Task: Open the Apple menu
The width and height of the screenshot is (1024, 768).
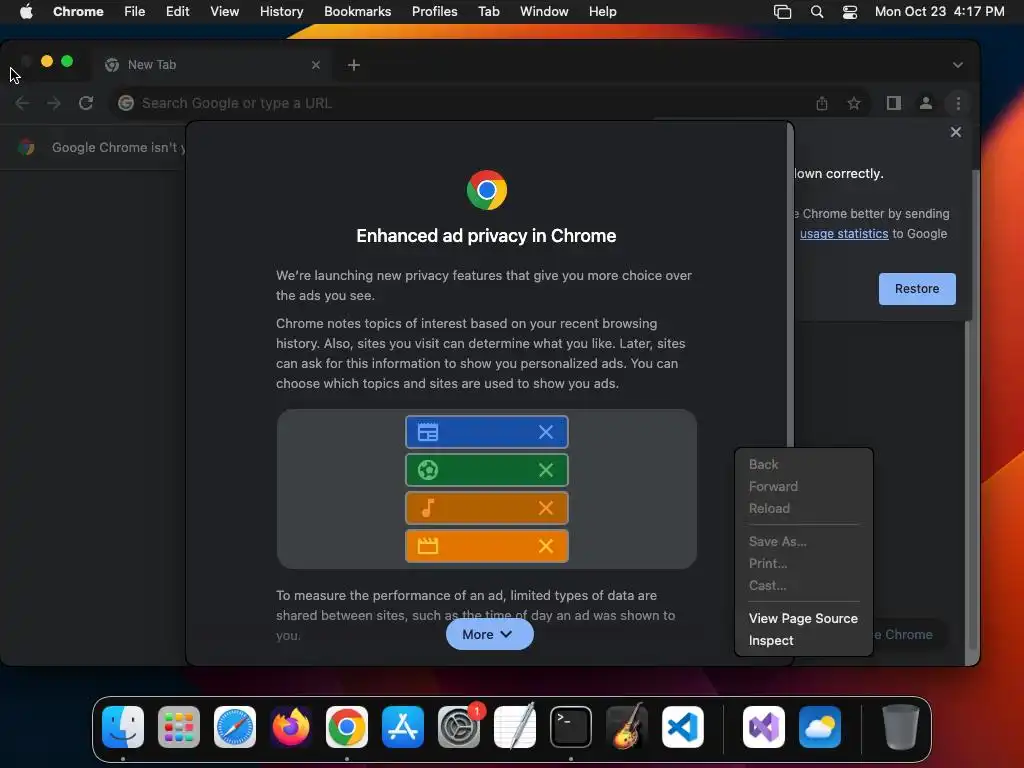Action: (26, 11)
